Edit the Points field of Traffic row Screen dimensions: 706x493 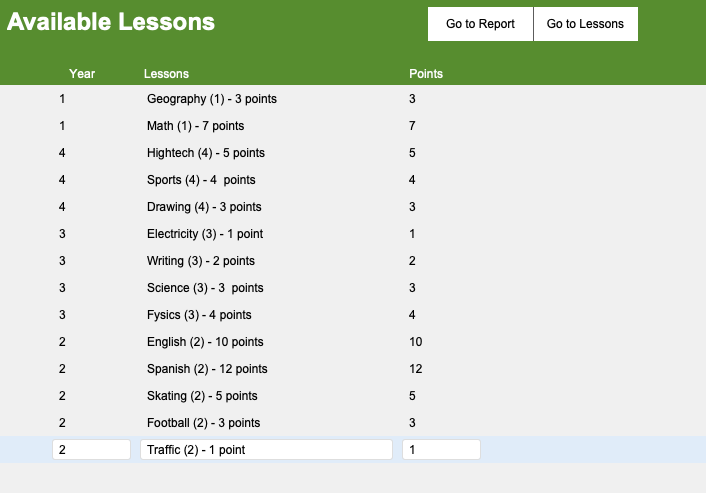pos(441,449)
